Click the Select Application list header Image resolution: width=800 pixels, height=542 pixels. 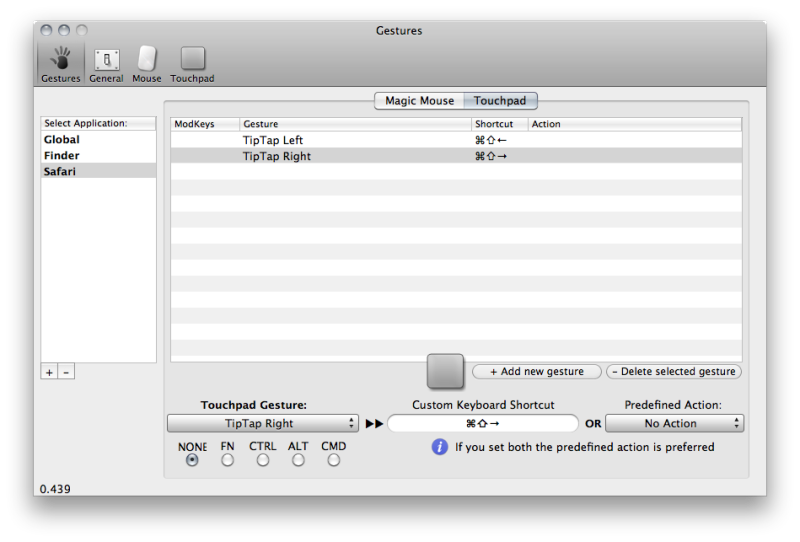[98, 124]
